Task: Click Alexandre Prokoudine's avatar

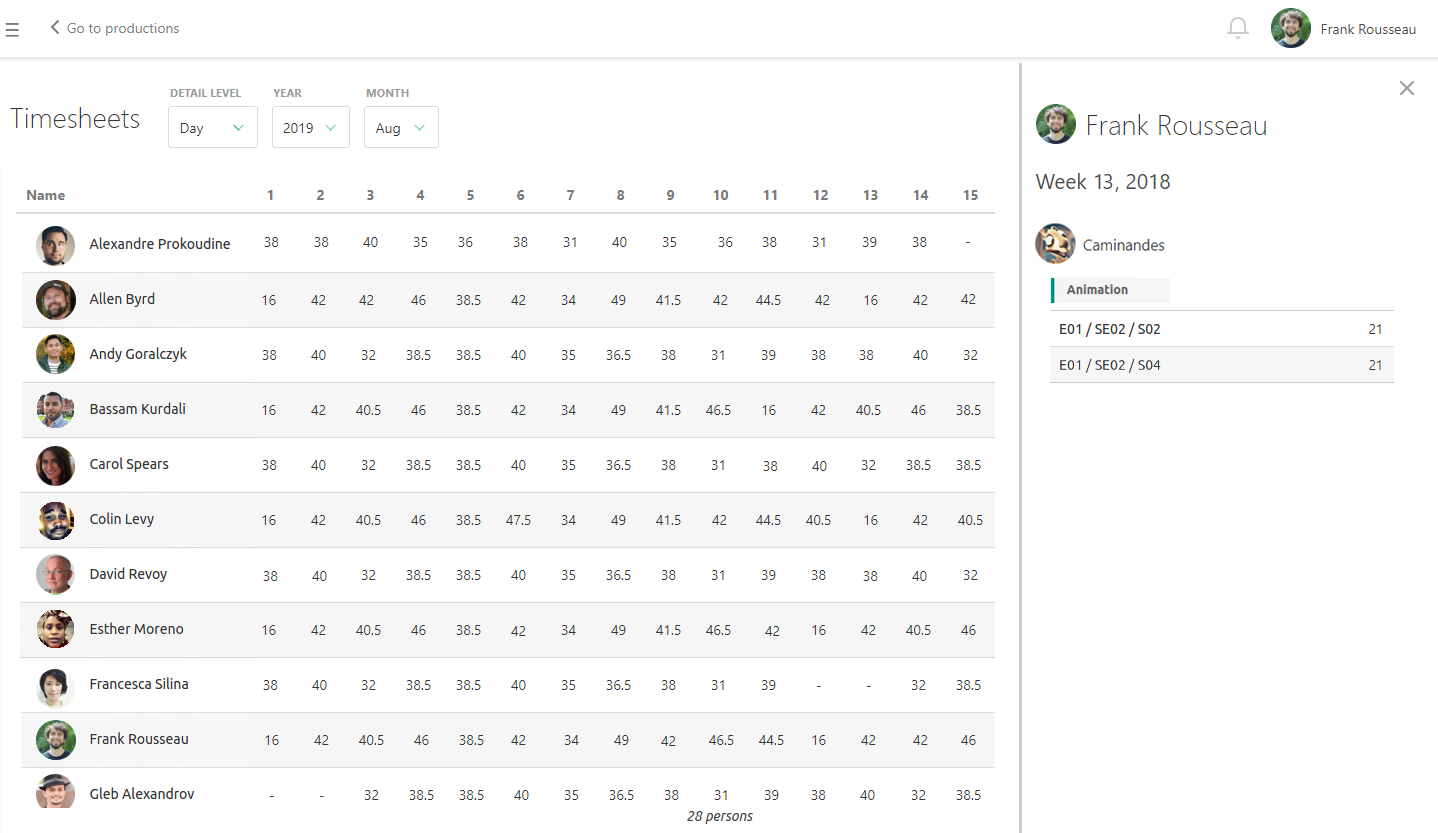Action: 56,245
